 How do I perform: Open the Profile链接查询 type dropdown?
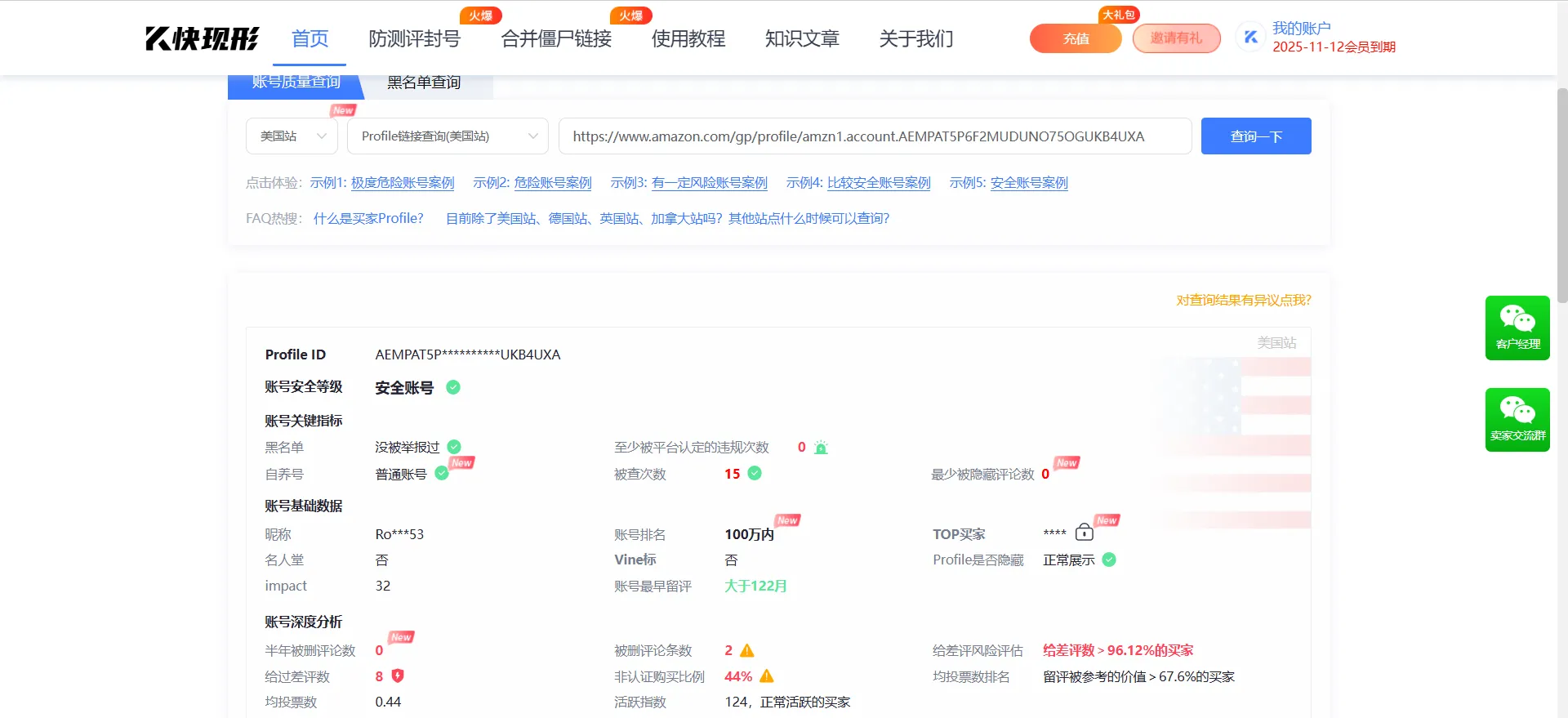coord(448,136)
